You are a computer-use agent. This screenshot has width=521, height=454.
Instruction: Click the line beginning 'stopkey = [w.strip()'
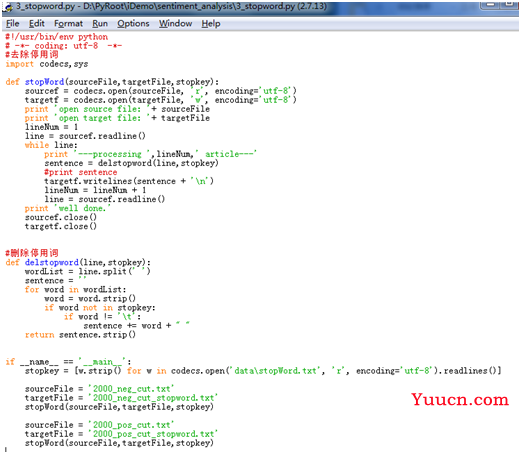[263, 371]
